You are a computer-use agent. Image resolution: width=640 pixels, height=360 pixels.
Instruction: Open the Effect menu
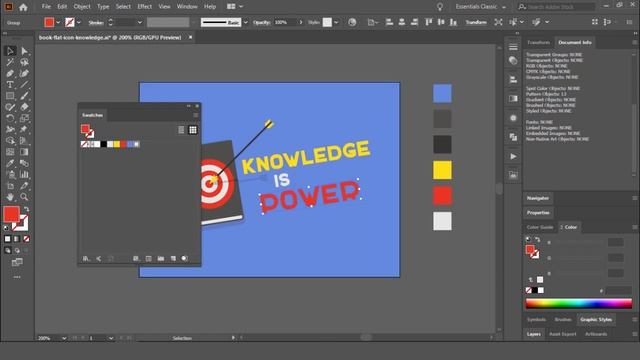pos(144,7)
